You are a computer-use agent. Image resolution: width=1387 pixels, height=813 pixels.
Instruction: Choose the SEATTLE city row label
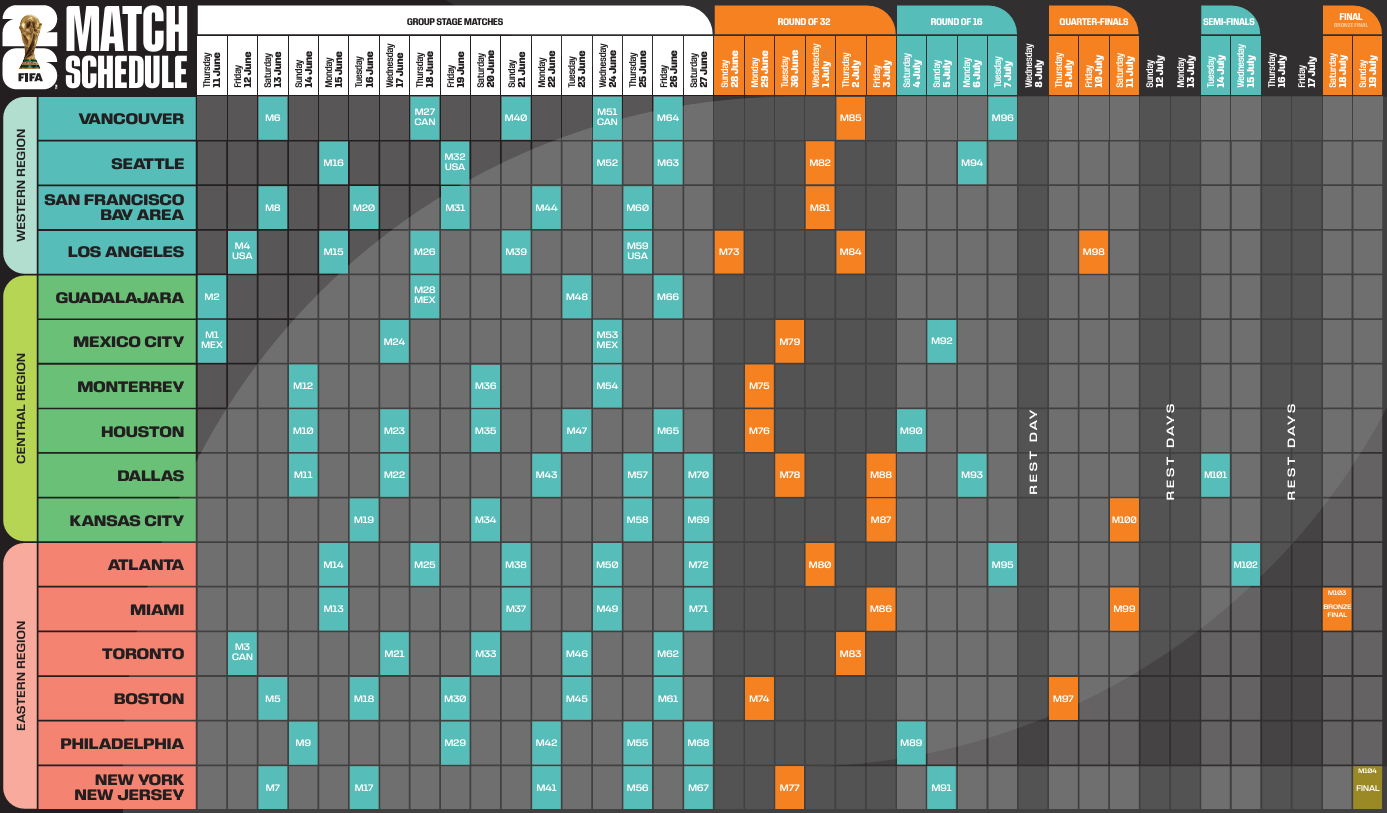[x=117, y=163]
